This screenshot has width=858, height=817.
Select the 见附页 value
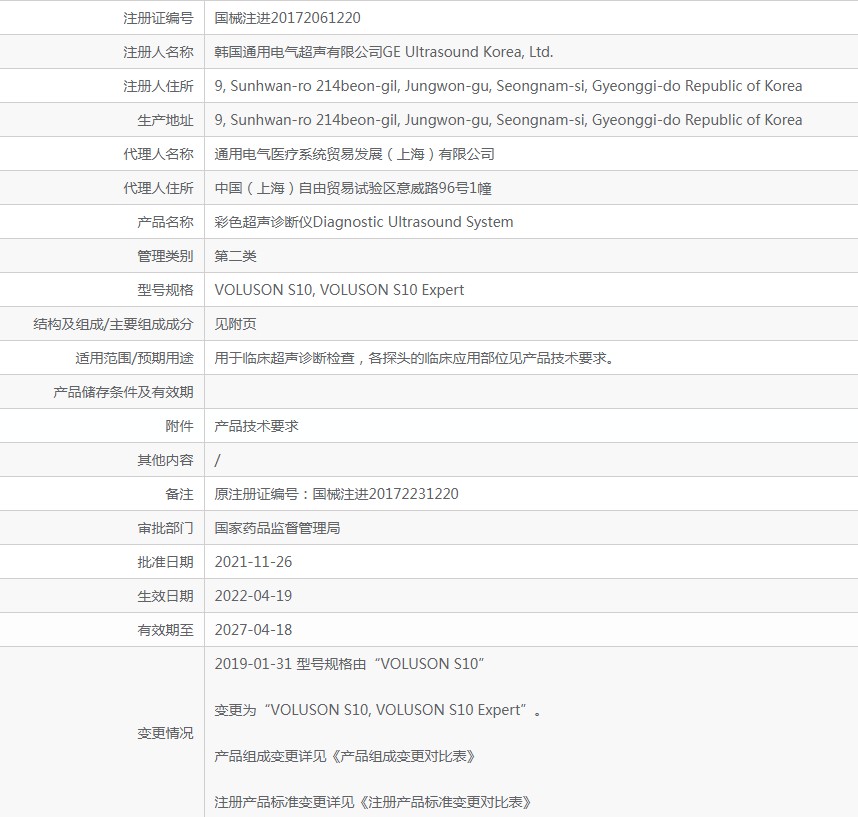pyautogui.click(x=235, y=324)
